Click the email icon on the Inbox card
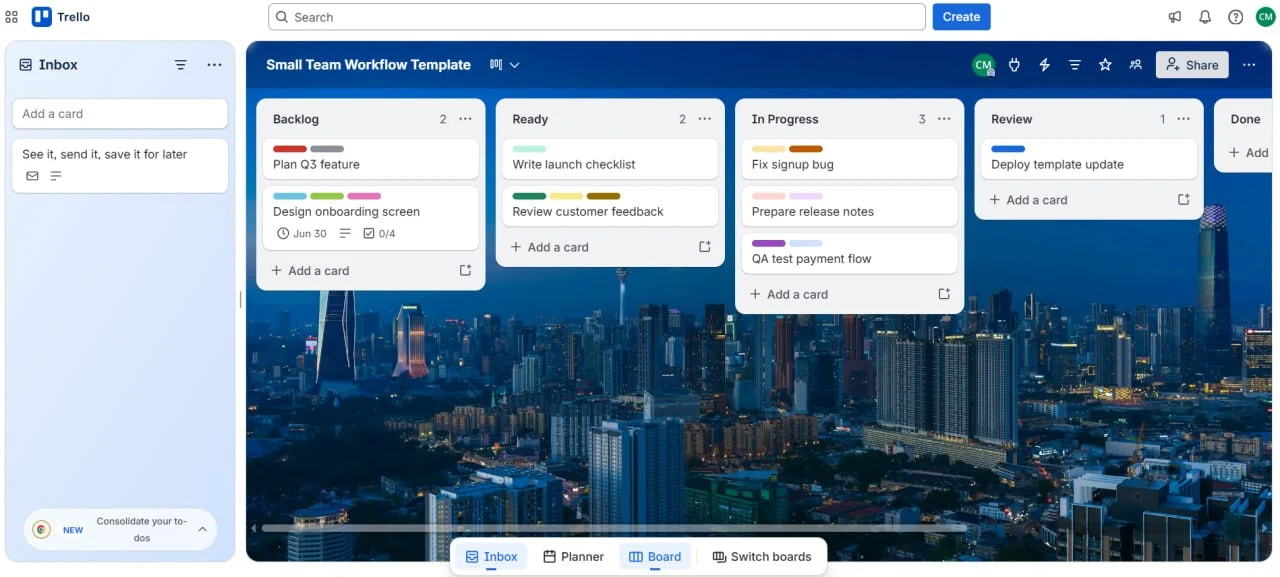Viewport: 1280px width, 577px height. click(x=33, y=176)
